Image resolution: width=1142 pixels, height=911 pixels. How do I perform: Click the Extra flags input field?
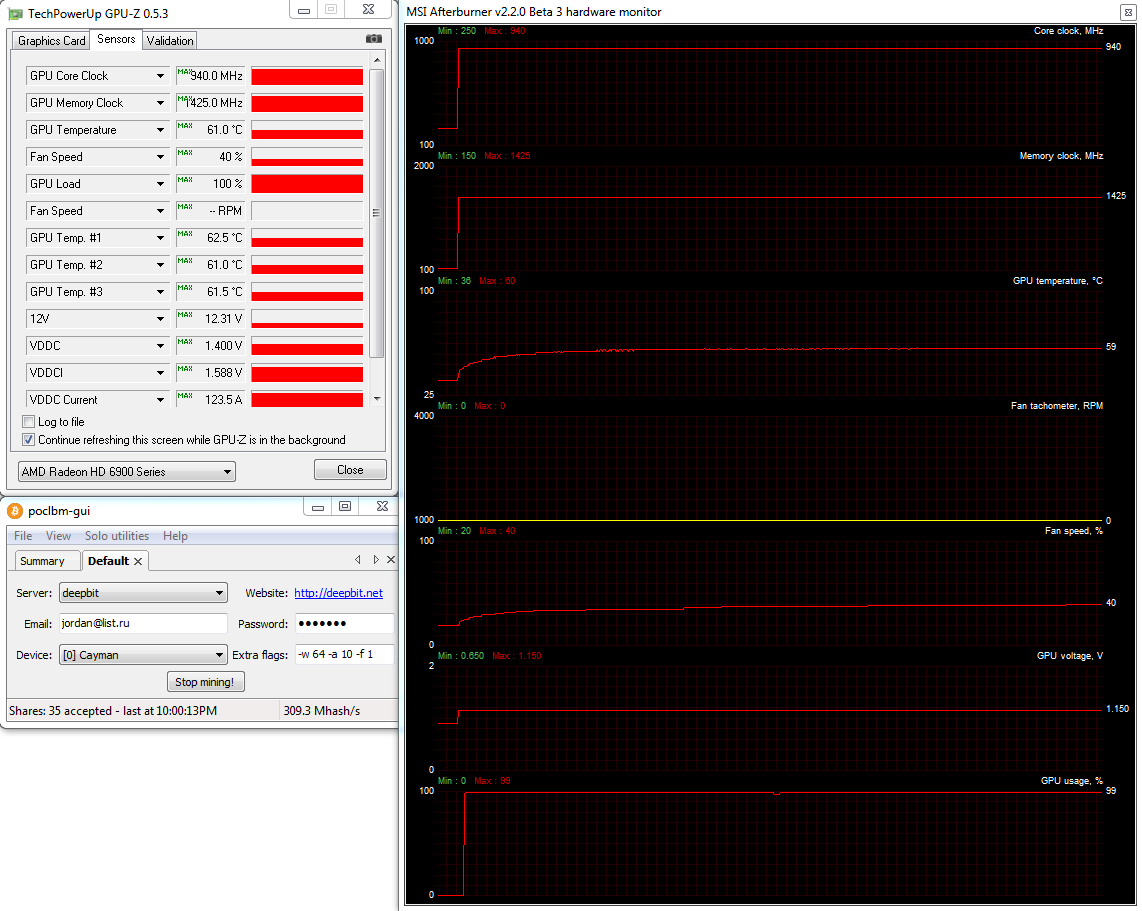(x=344, y=655)
